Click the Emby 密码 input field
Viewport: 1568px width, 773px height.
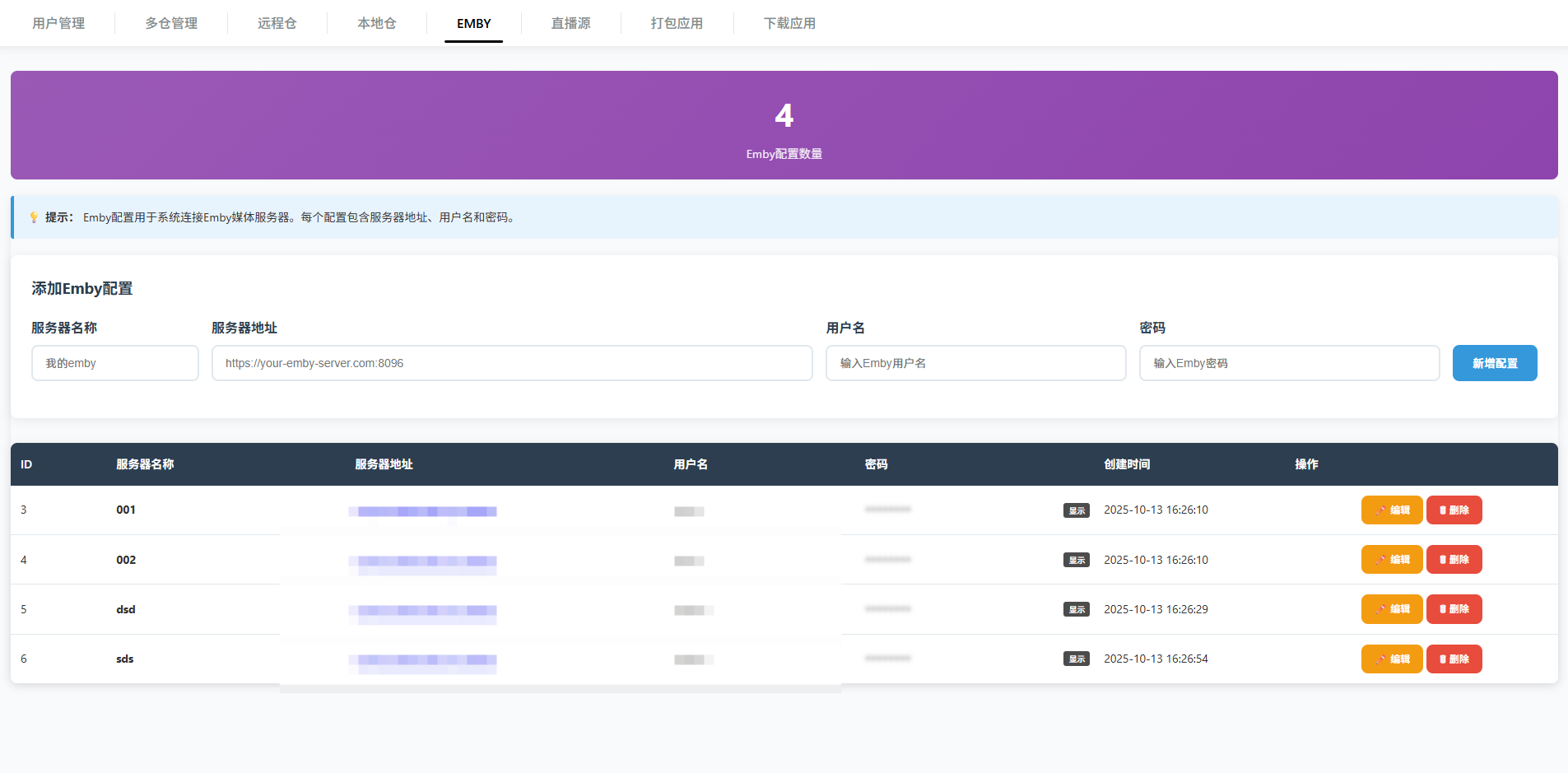(x=1289, y=363)
